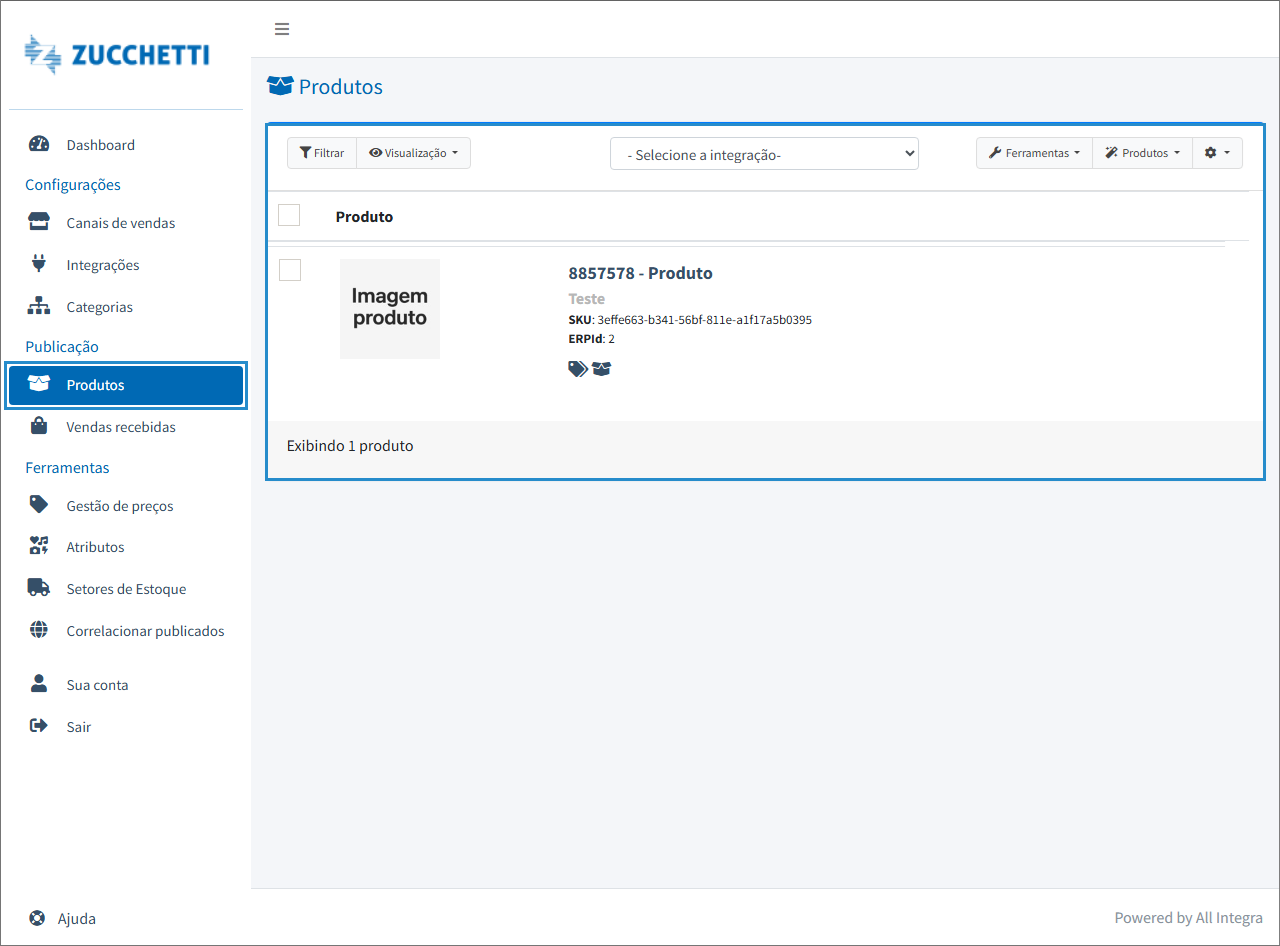Click the 'Imagem produto' thumbnail
1280x946 pixels.
point(390,308)
